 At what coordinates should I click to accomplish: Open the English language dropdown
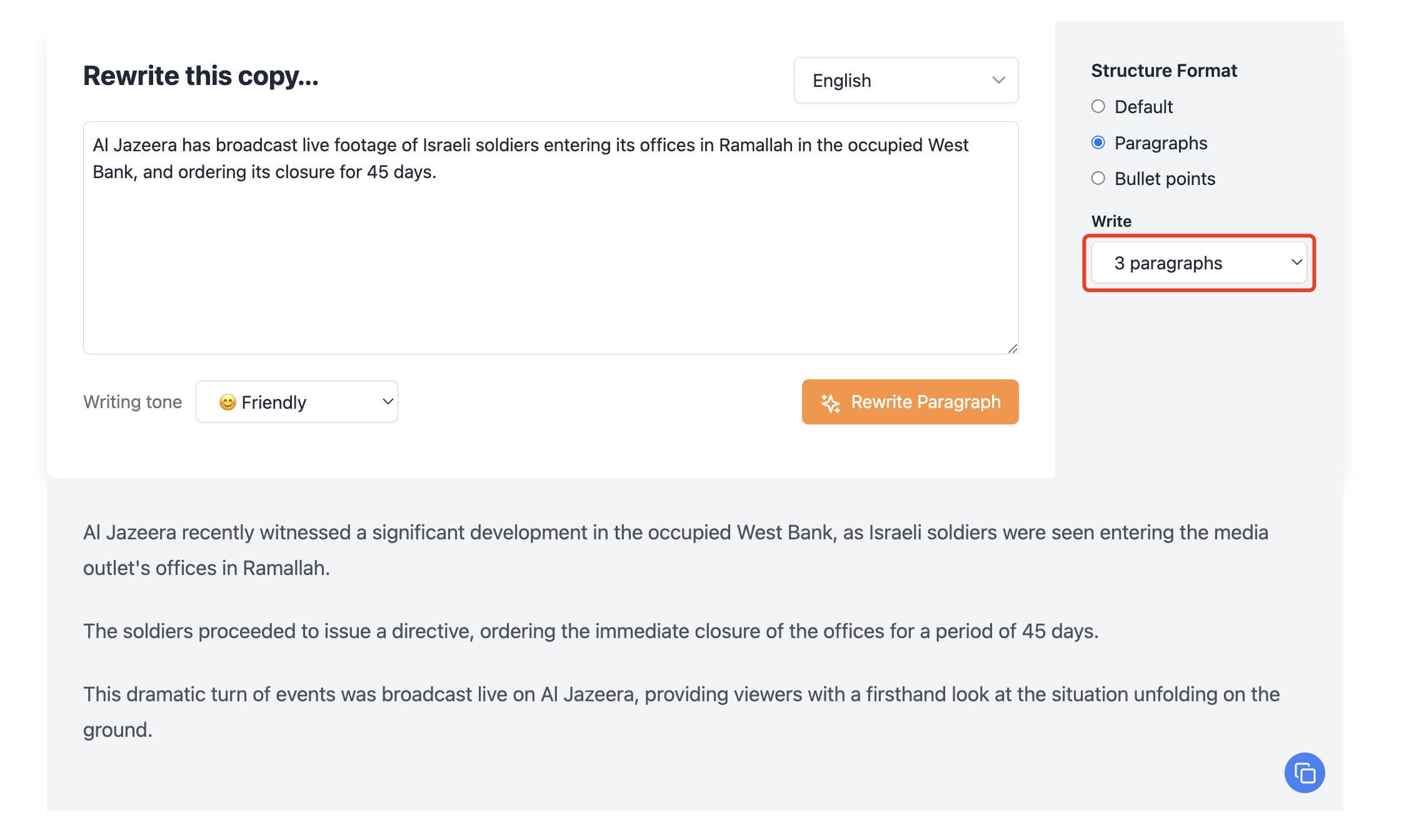[x=905, y=80]
